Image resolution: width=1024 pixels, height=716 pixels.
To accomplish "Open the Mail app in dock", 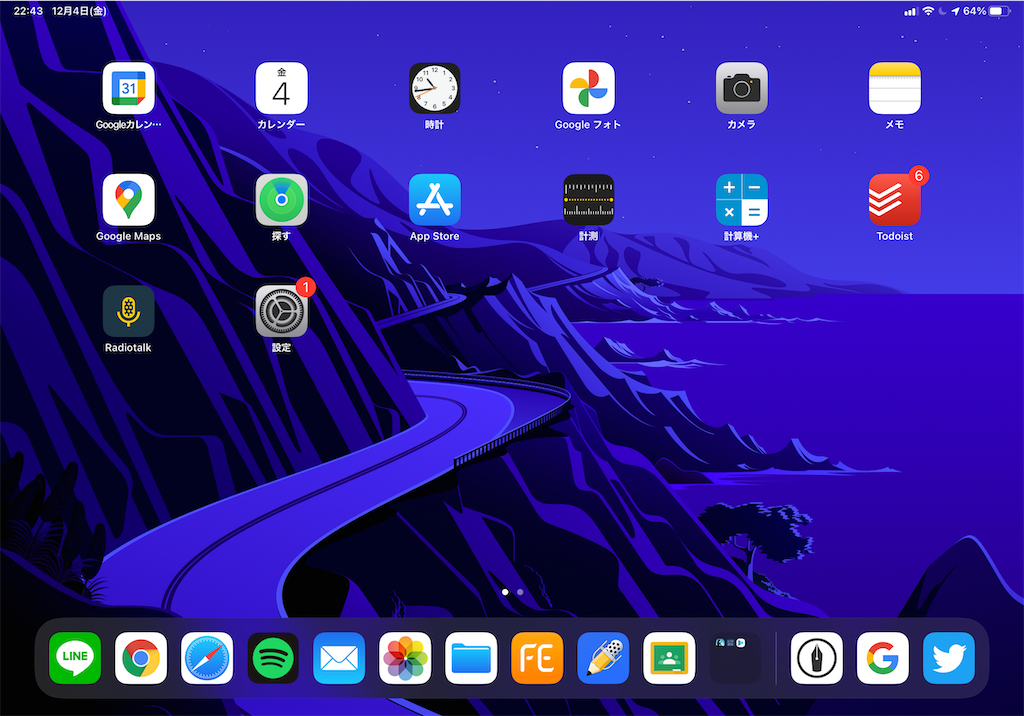I will click(x=339, y=659).
